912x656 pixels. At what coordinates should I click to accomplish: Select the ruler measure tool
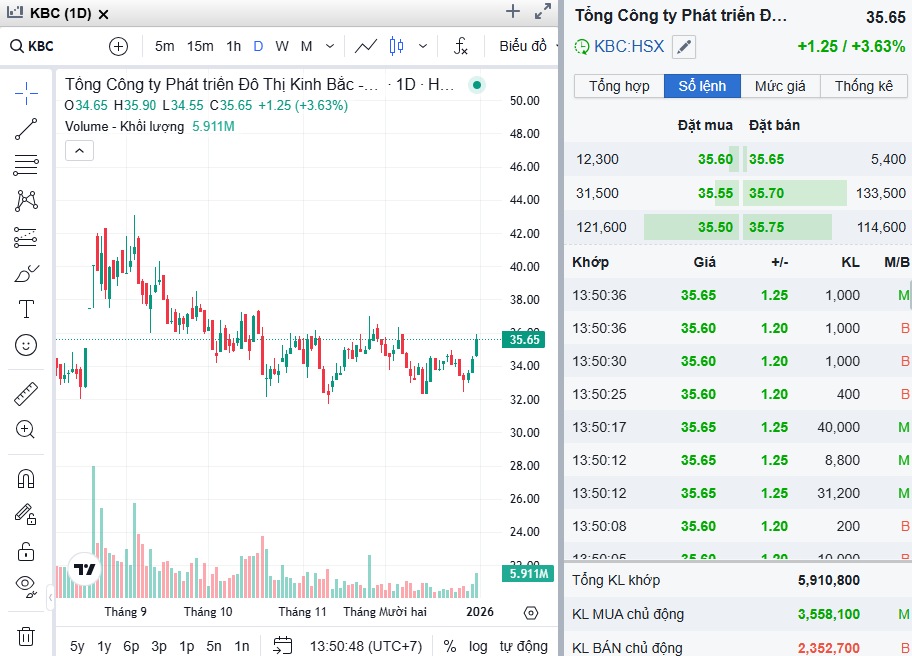click(27, 393)
